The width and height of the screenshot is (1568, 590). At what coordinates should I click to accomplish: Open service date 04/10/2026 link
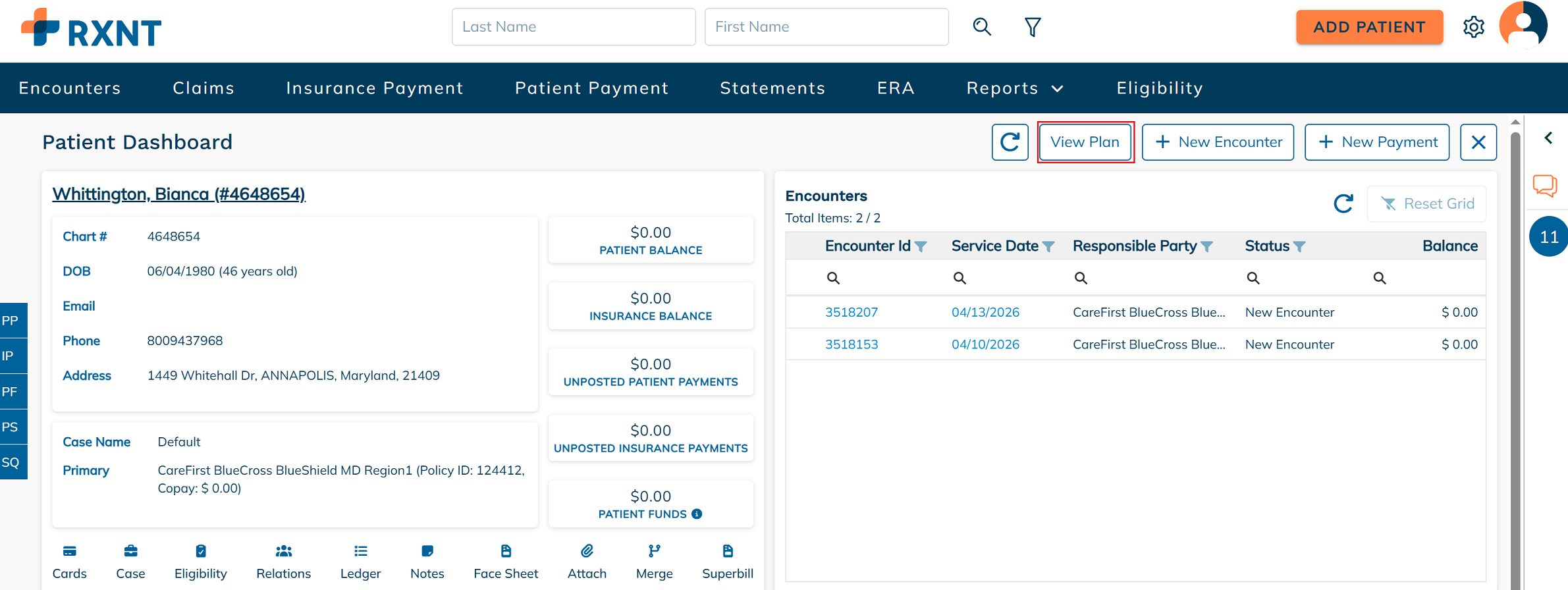tap(985, 344)
